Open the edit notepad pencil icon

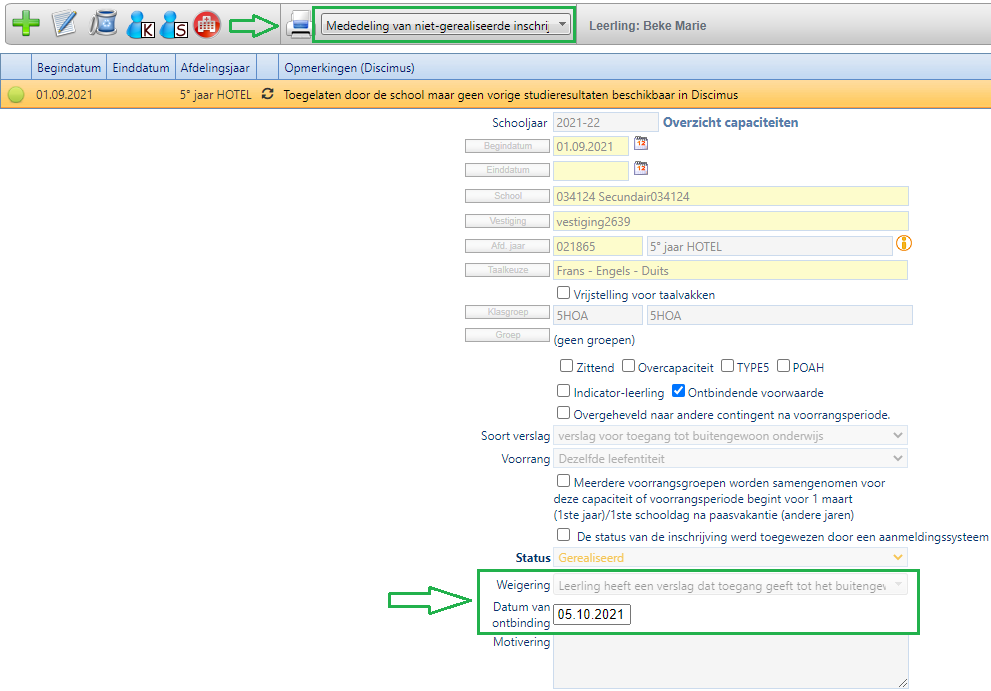click(64, 24)
